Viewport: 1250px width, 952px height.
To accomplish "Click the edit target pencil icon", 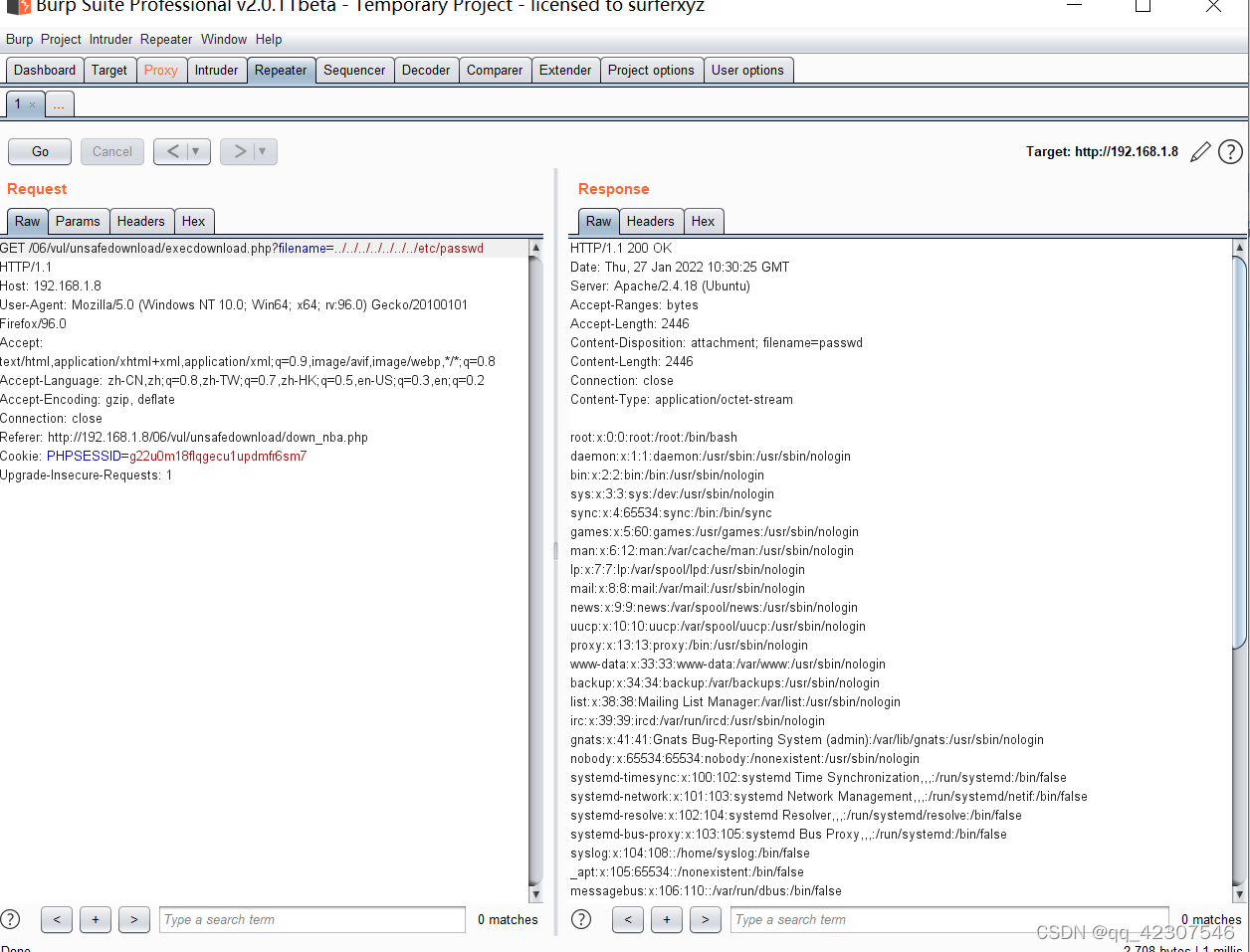I will [x=1201, y=151].
